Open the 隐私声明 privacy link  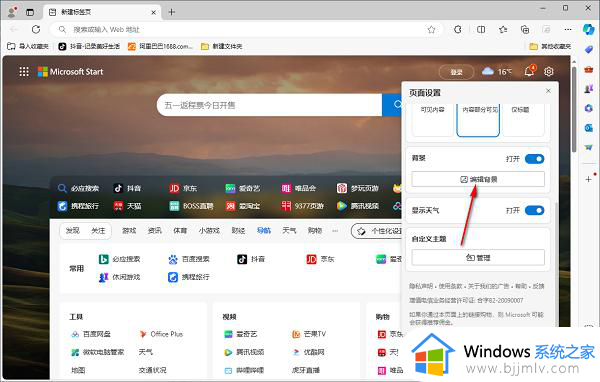(x=421, y=286)
